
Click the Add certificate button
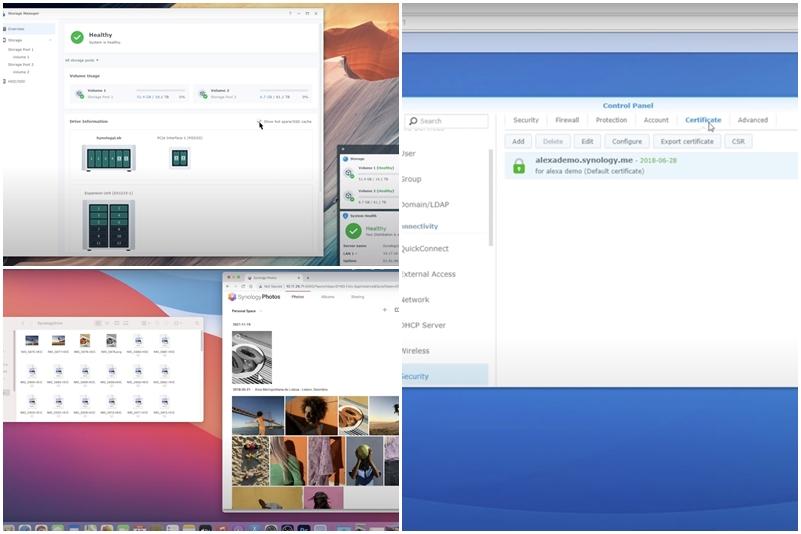click(518, 142)
